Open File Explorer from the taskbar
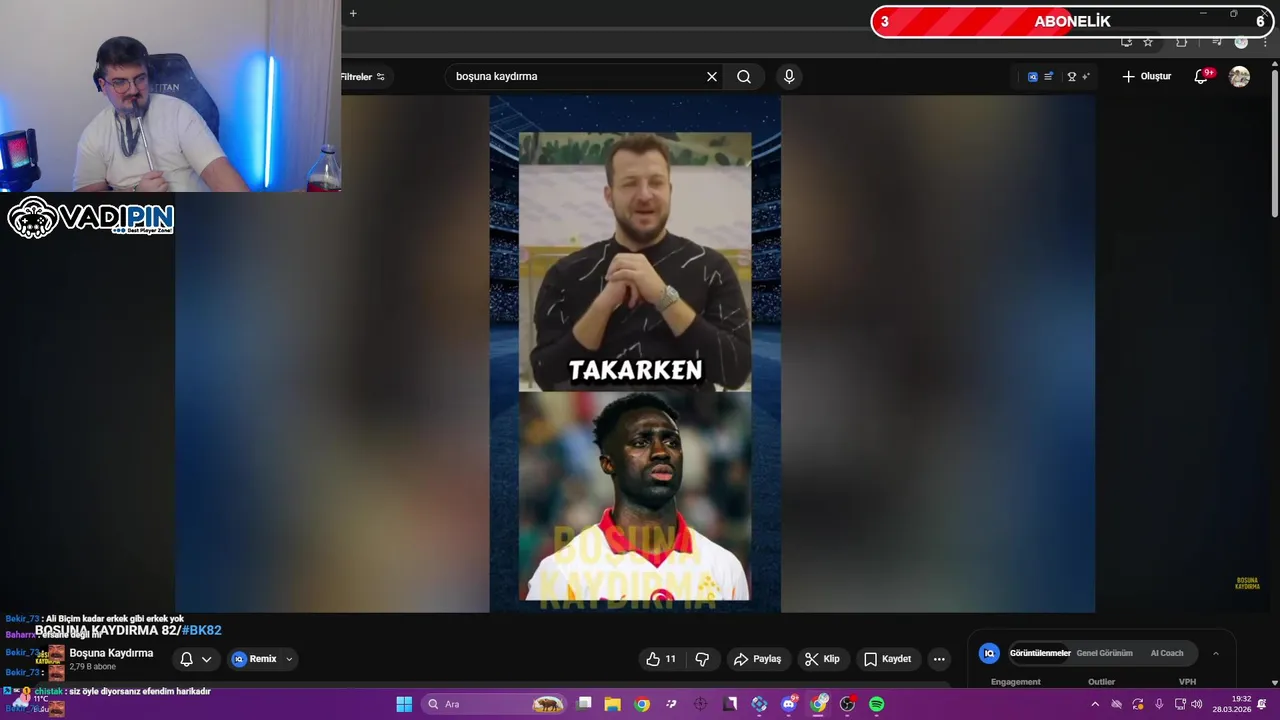The width and height of the screenshot is (1280, 720). pyautogui.click(x=613, y=704)
